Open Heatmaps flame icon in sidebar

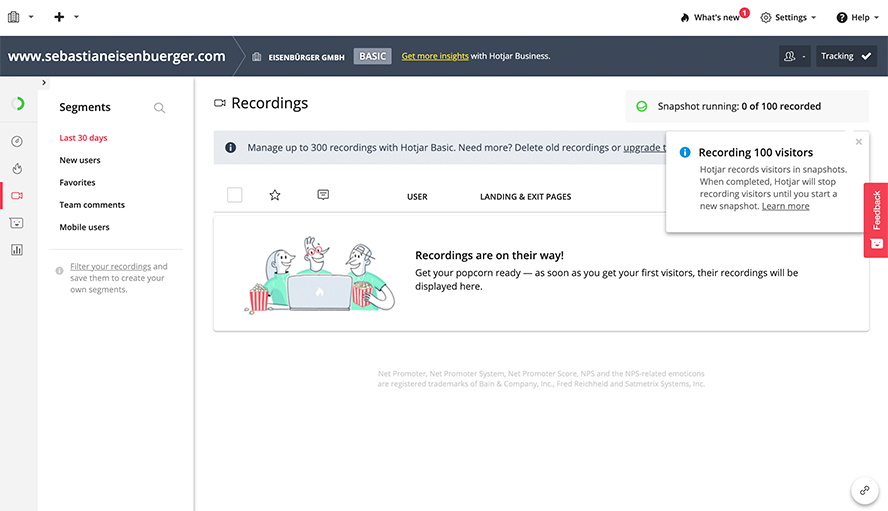[17, 168]
